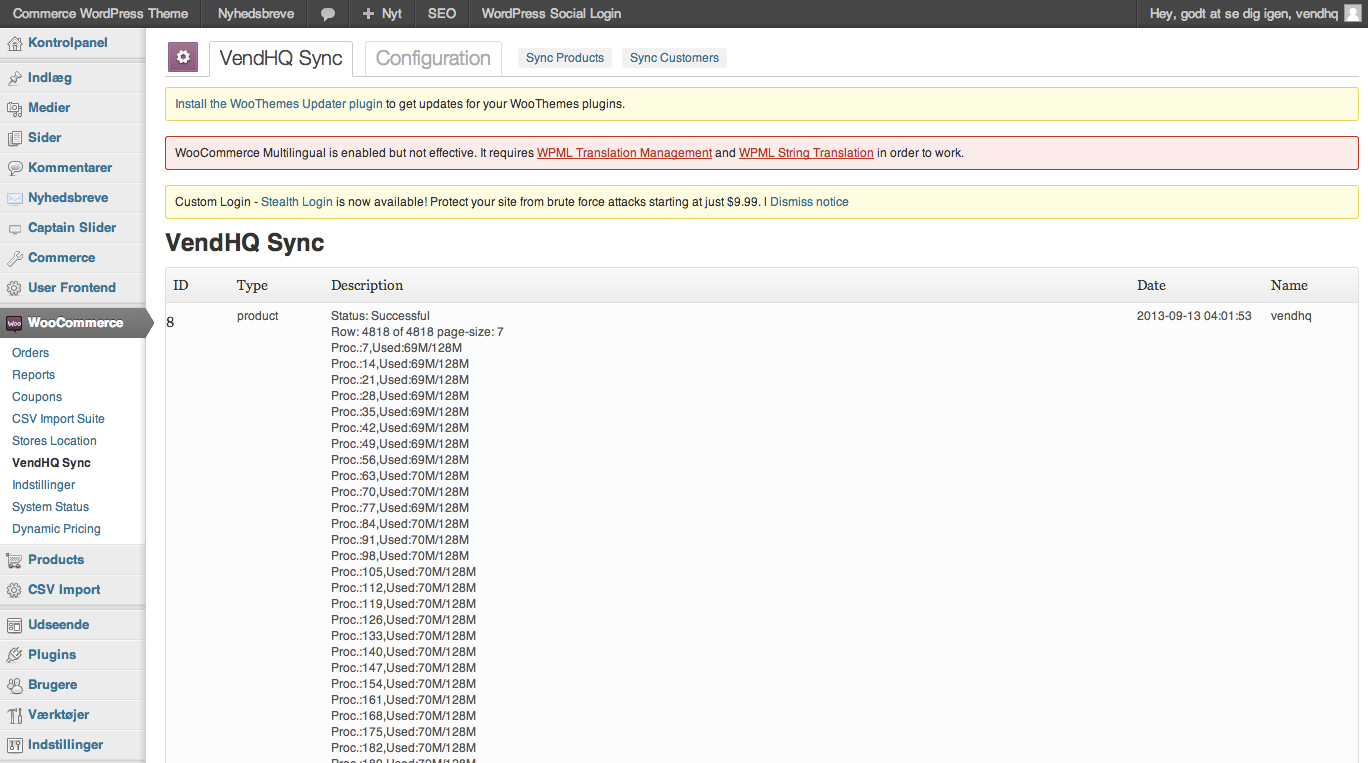This screenshot has height=763, width=1368.
Task: Click the Date column header
Action: pos(1151,285)
